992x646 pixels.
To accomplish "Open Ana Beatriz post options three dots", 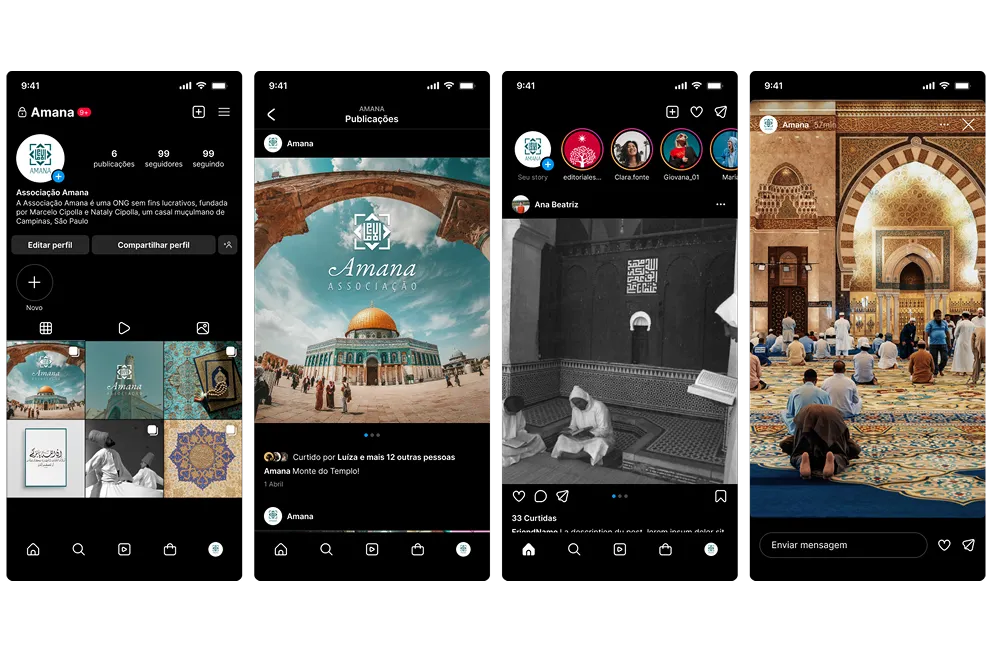I will [721, 204].
